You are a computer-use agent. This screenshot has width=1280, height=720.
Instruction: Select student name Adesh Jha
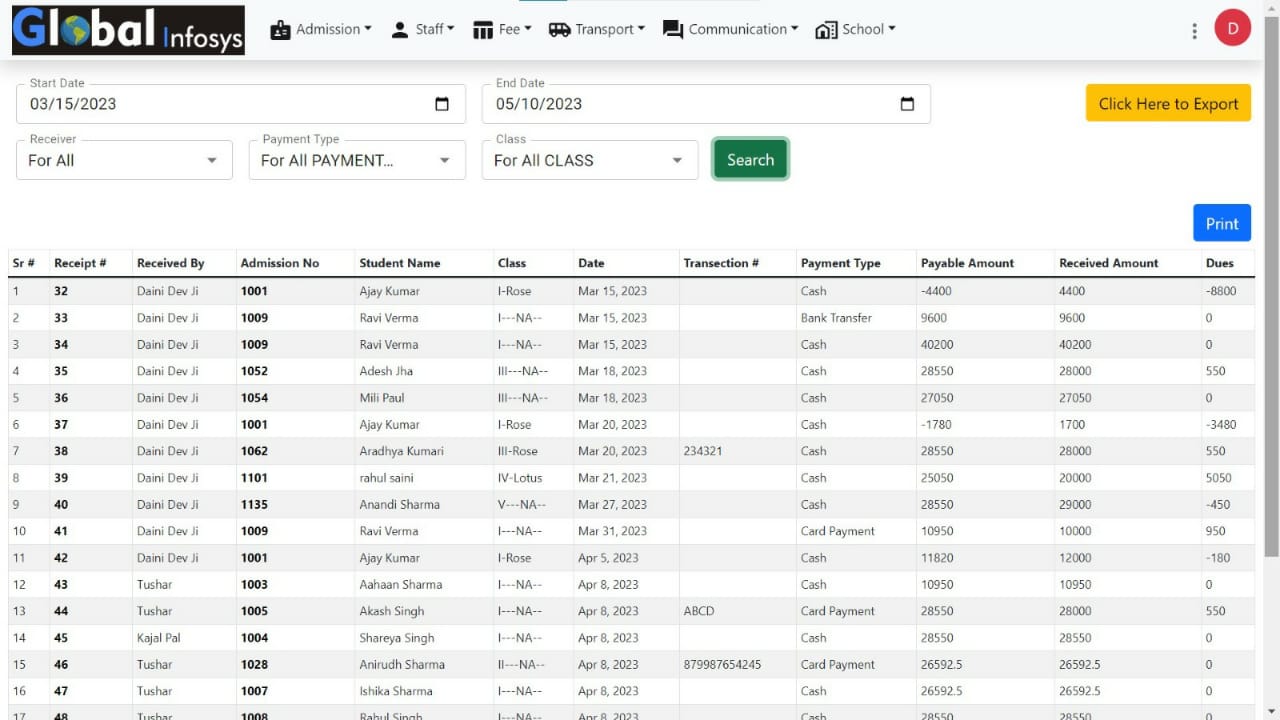pos(386,371)
